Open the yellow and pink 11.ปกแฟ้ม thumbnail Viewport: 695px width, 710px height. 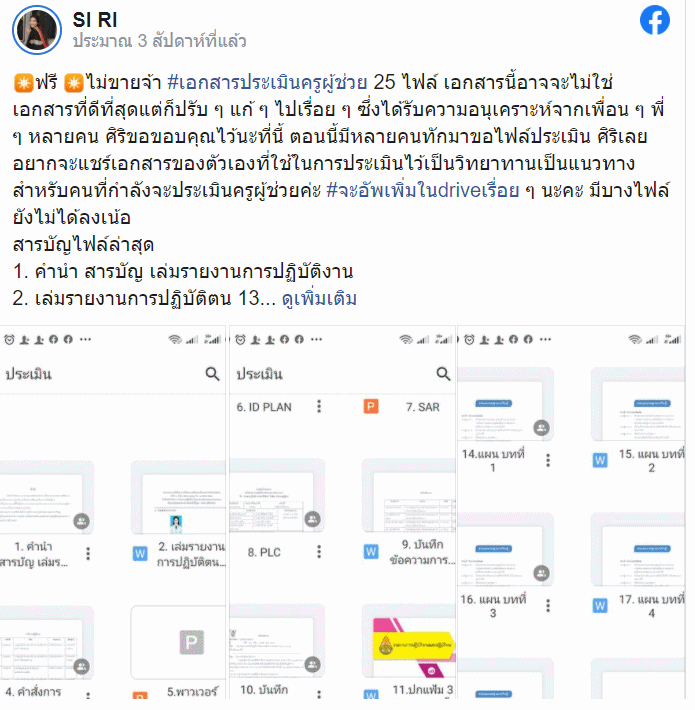click(409, 641)
